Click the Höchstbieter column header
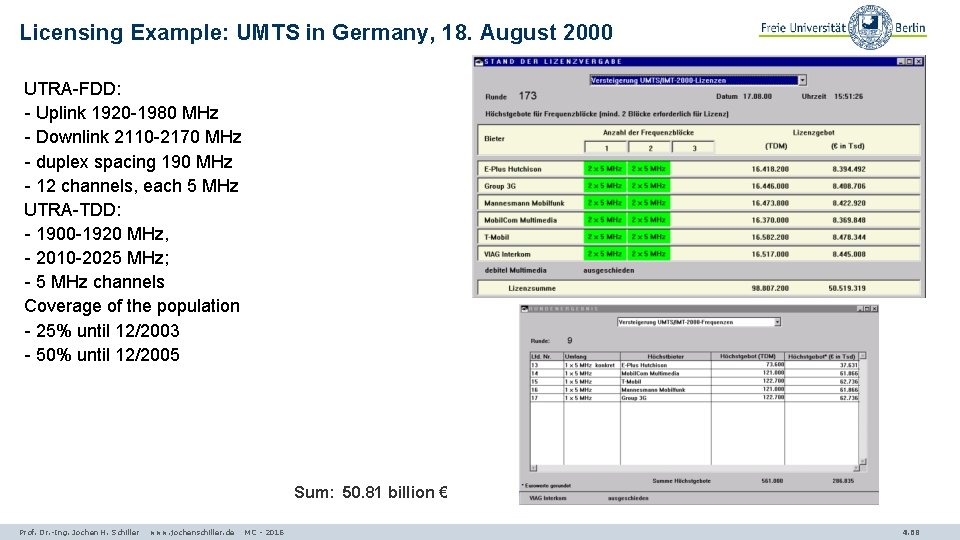This screenshot has height=540, width=960. pos(666,356)
